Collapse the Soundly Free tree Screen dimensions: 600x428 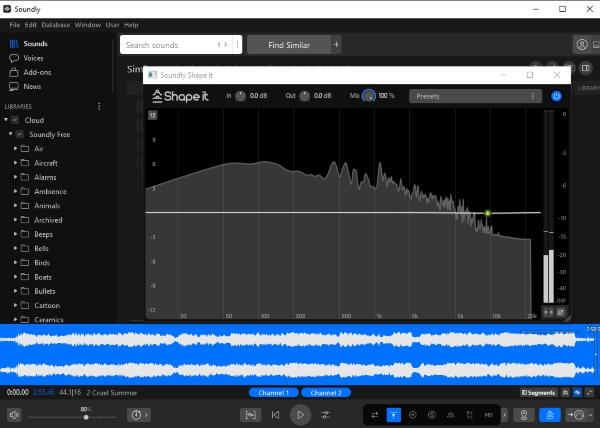pos(11,134)
